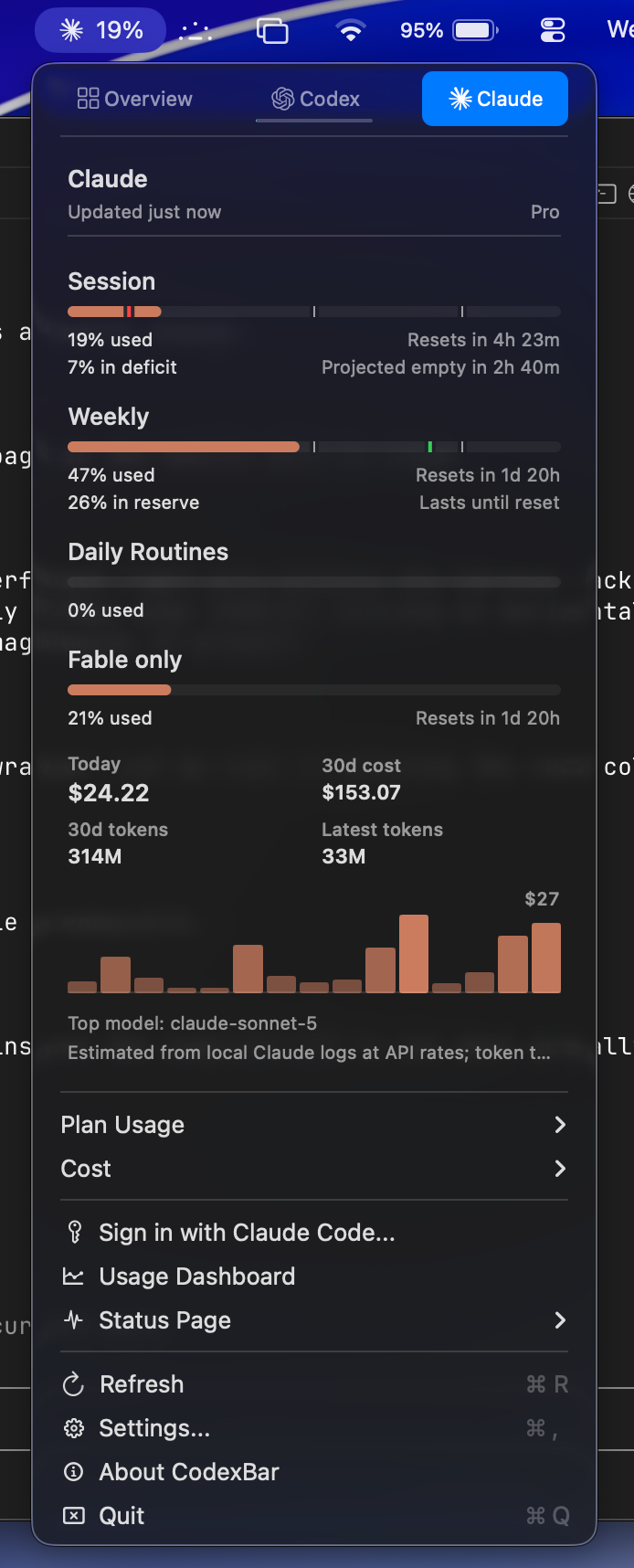
Task: Click the Codex OpenAI logo icon
Action: click(x=282, y=99)
